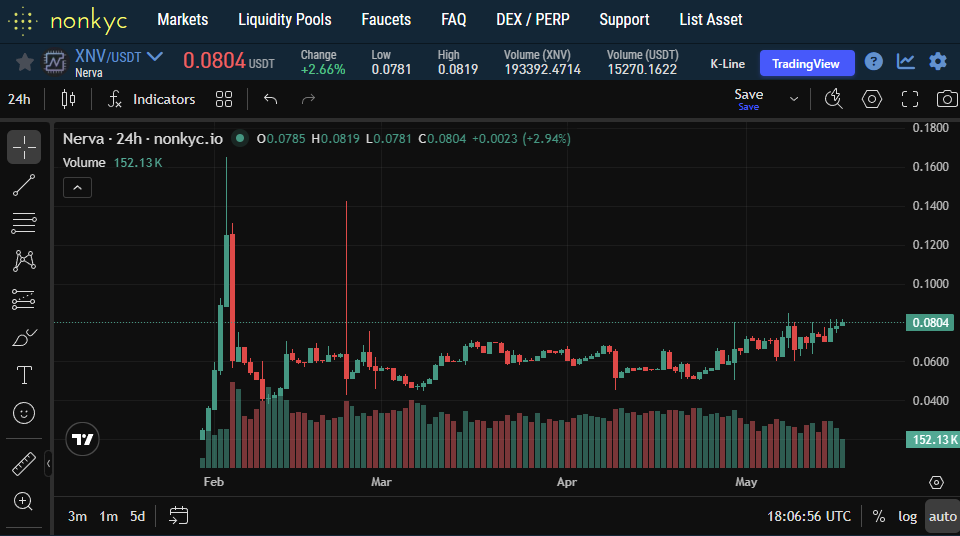
Task: Go to Faucets page
Action: [386, 20]
